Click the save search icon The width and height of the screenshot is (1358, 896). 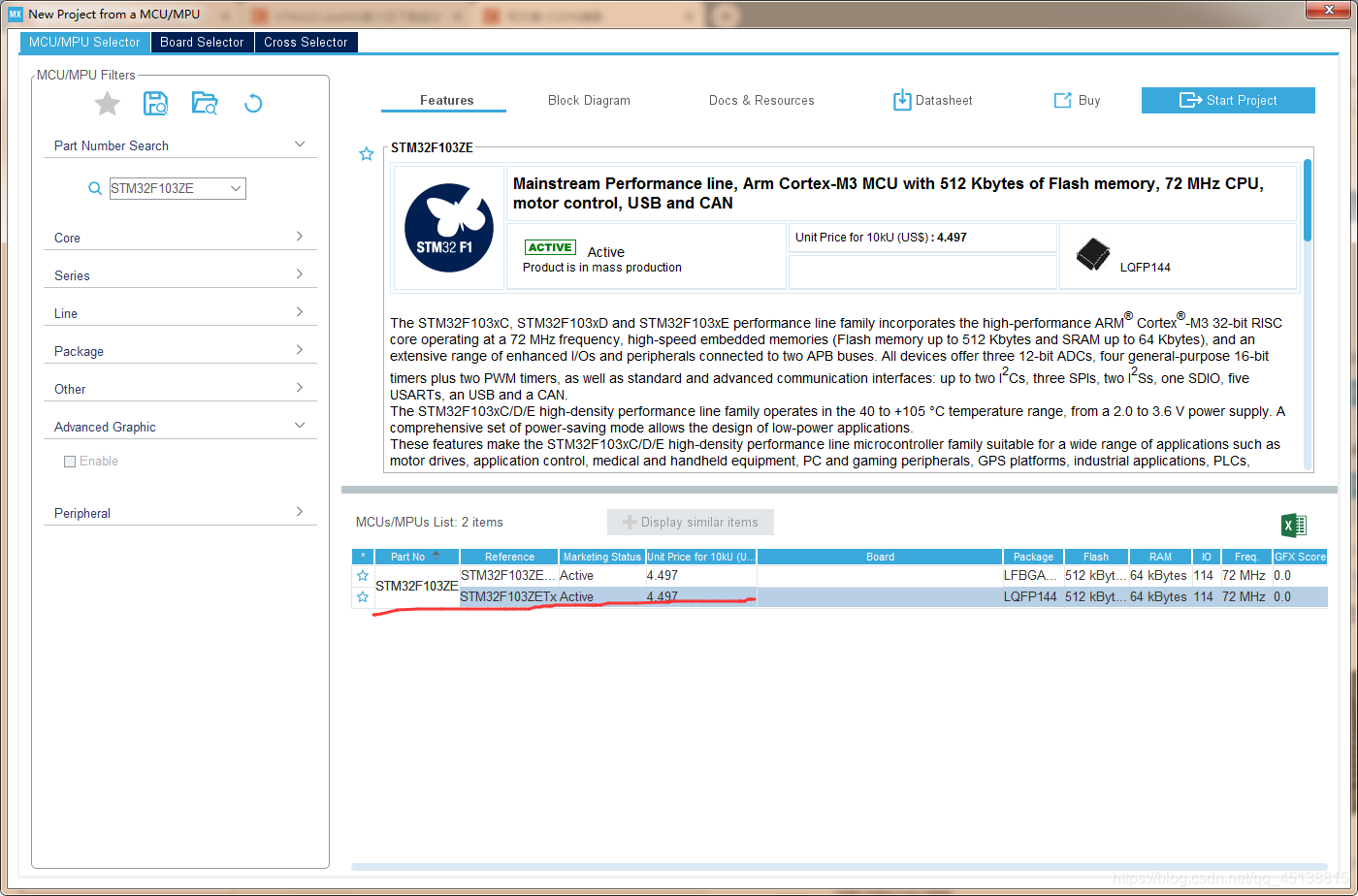[x=156, y=104]
